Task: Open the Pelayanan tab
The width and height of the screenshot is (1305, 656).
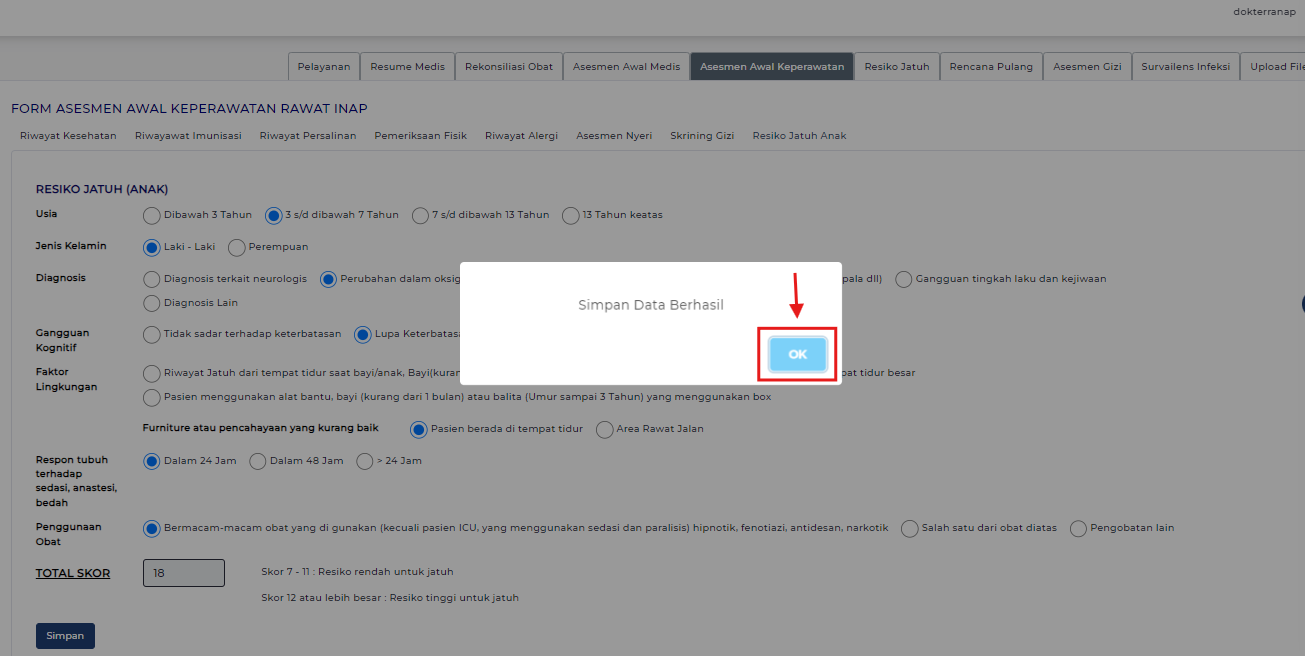Action: (324, 67)
